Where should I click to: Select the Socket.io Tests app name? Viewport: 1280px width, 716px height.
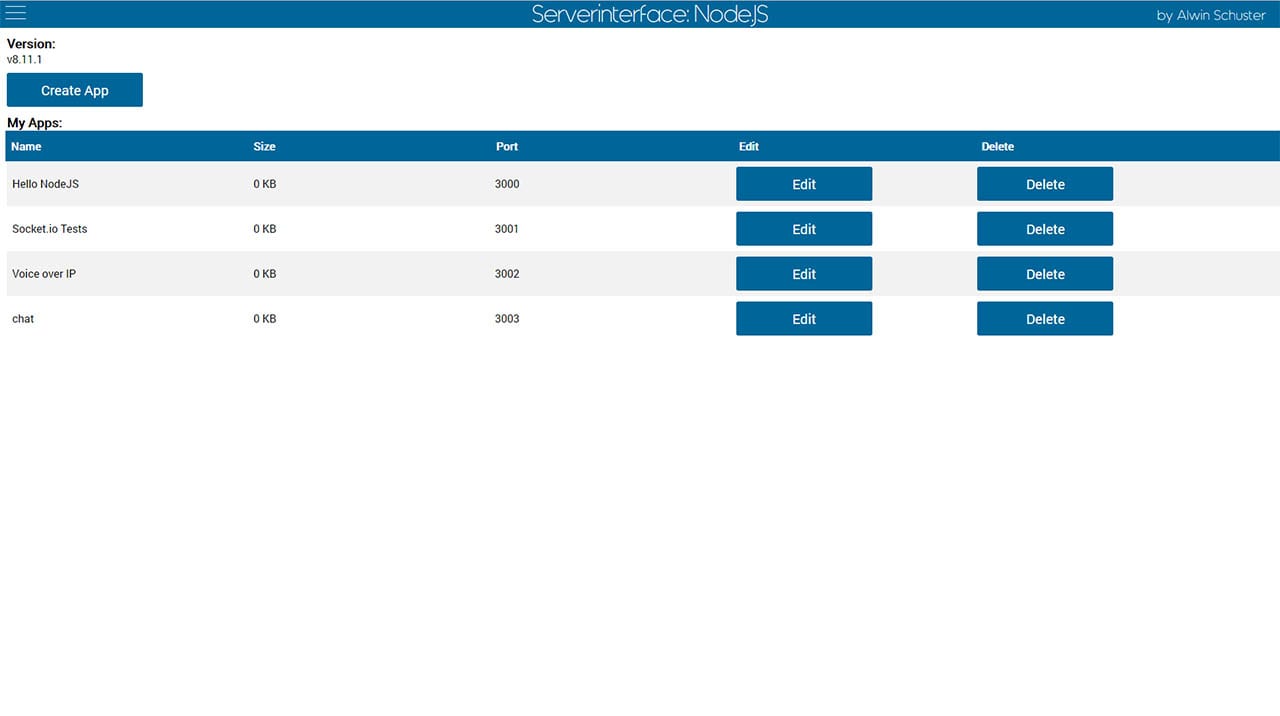[49, 229]
